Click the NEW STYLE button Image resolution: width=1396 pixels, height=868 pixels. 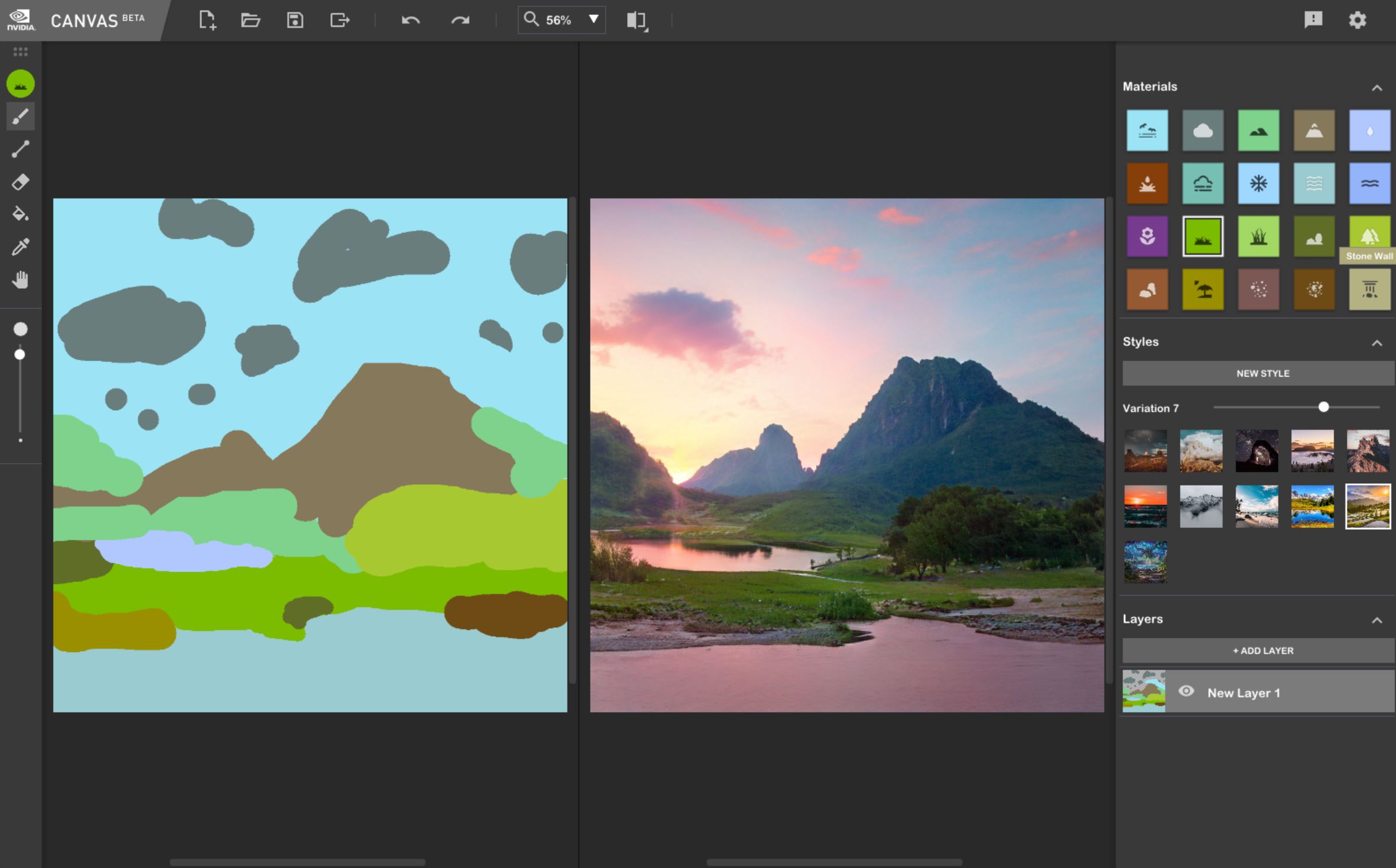tap(1262, 373)
